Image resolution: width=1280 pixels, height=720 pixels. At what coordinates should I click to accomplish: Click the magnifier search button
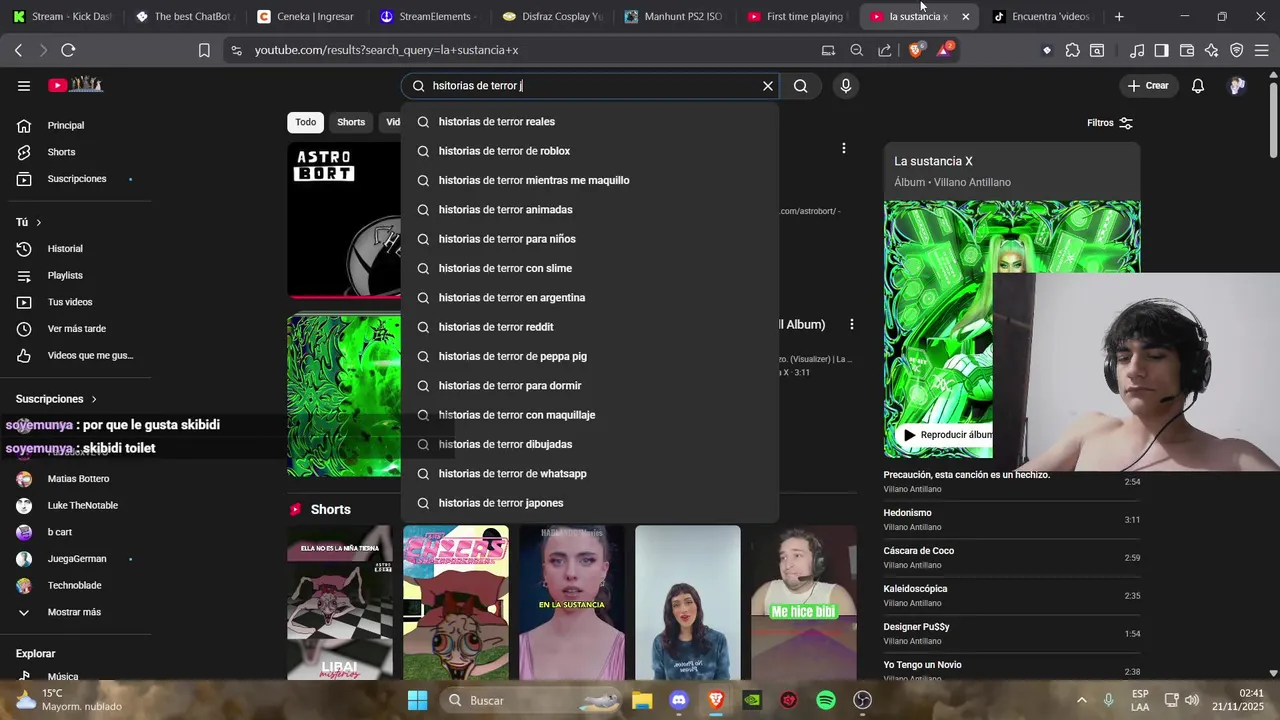point(801,86)
